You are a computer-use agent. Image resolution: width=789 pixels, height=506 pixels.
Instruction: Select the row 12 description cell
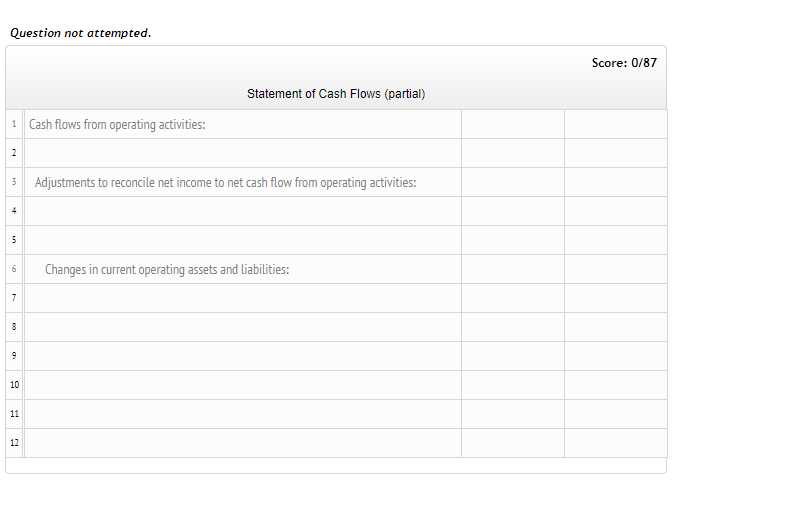click(243, 443)
